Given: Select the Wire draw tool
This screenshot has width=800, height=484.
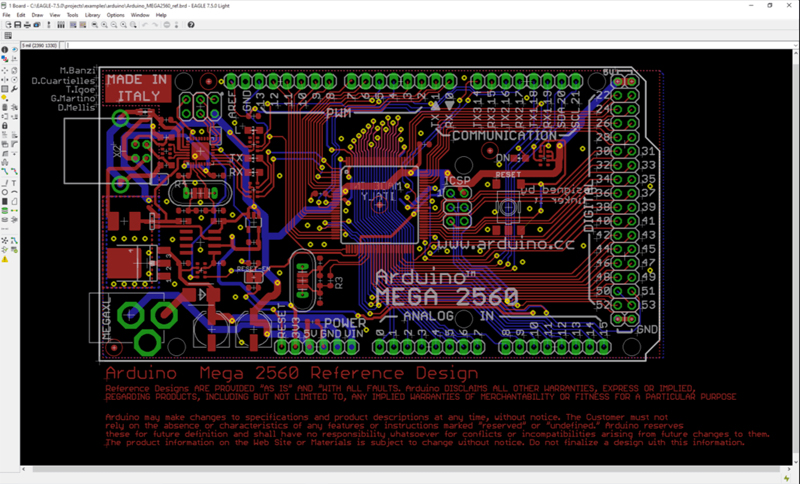Looking at the screenshot, I should (x=5, y=183).
